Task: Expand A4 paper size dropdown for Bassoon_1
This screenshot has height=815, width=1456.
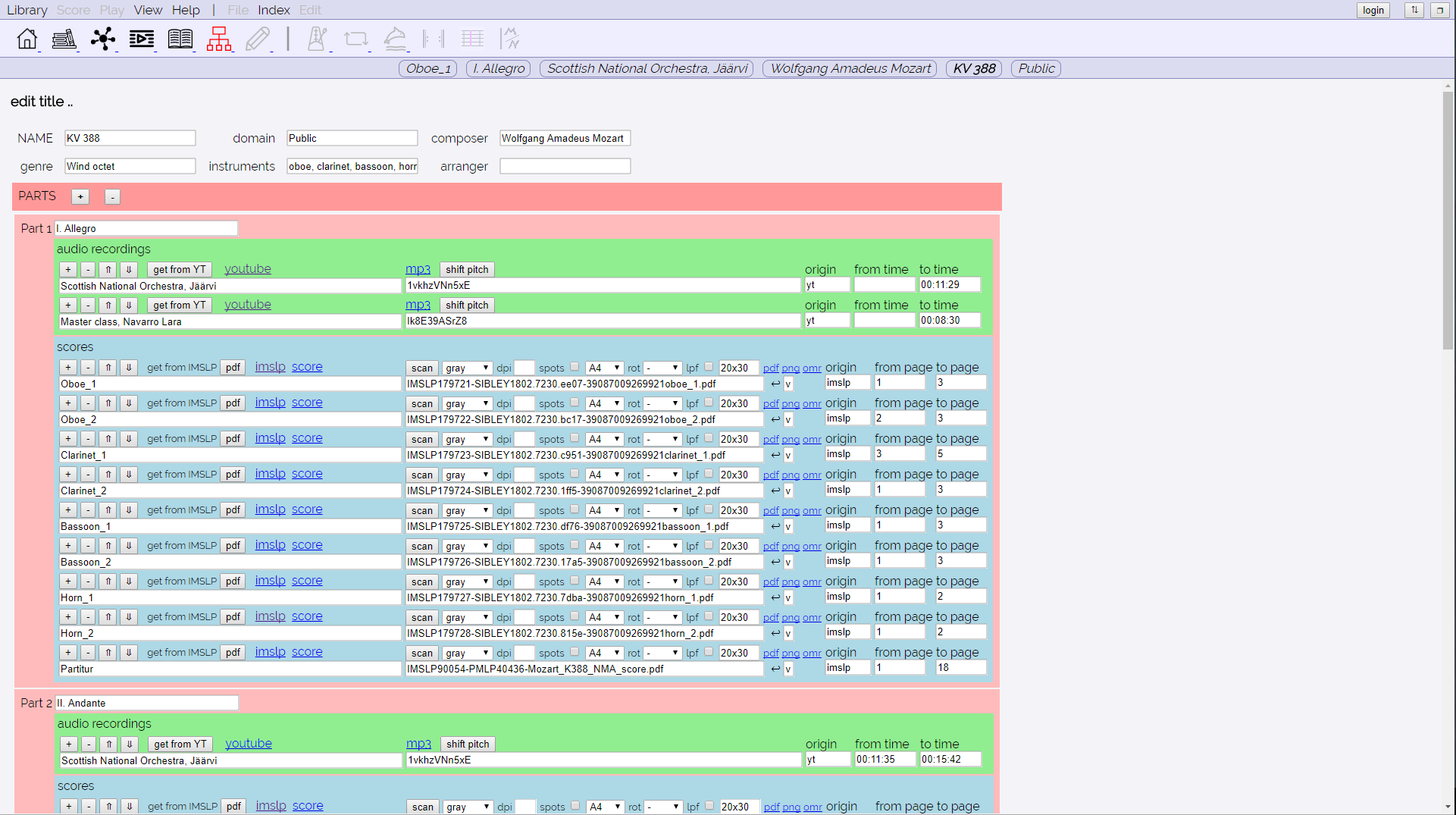Action: 604,510
